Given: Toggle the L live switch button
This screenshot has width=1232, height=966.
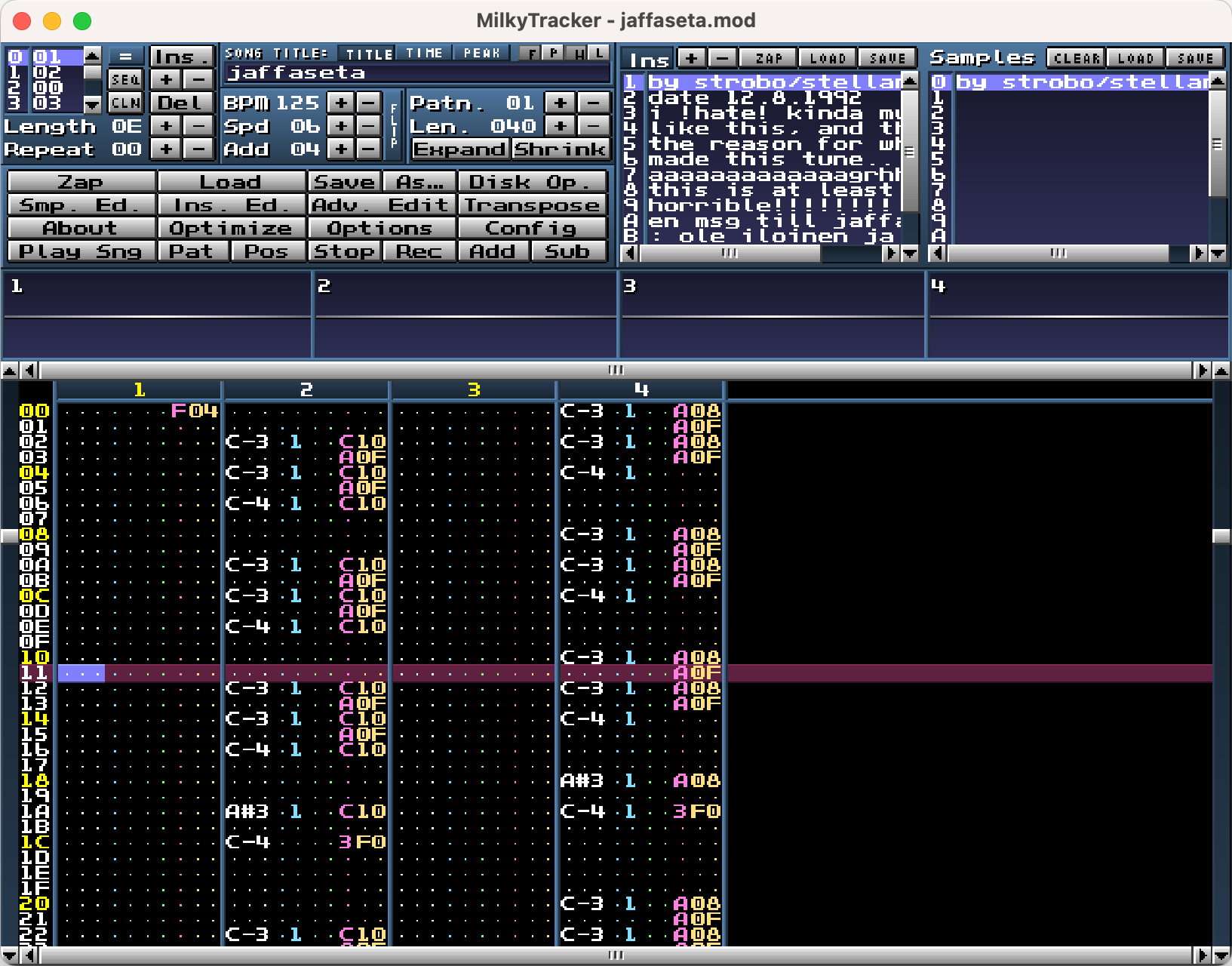Looking at the screenshot, I should (599, 53).
